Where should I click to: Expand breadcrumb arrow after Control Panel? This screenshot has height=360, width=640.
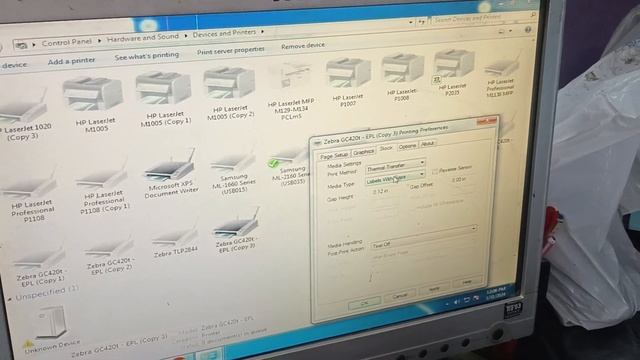(x=99, y=40)
